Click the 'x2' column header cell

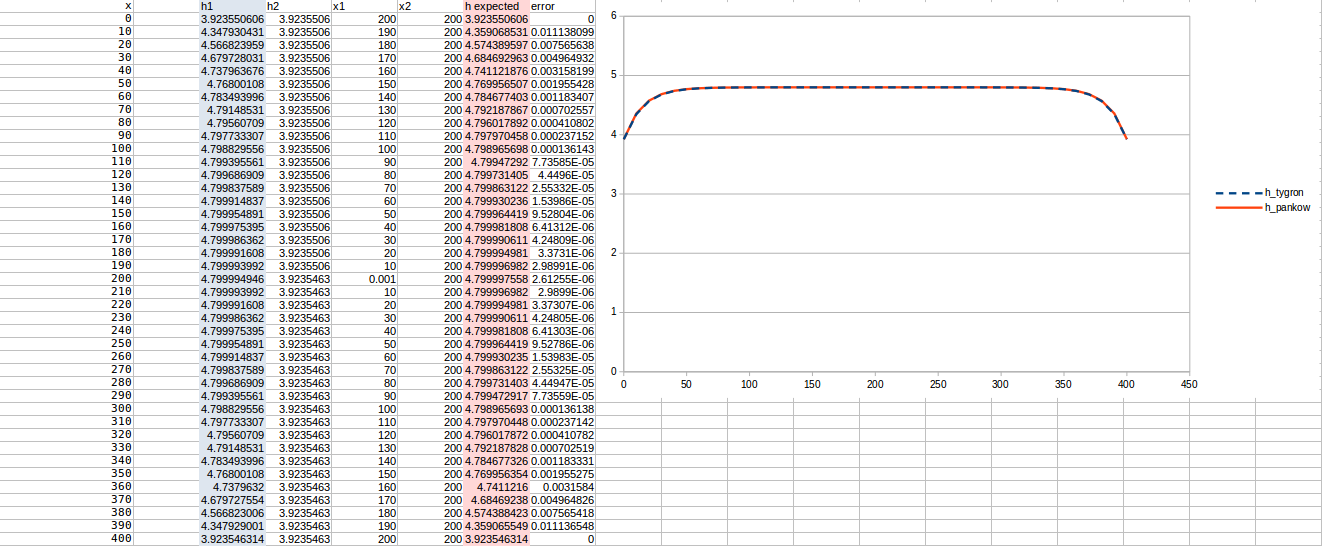point(430,6)
